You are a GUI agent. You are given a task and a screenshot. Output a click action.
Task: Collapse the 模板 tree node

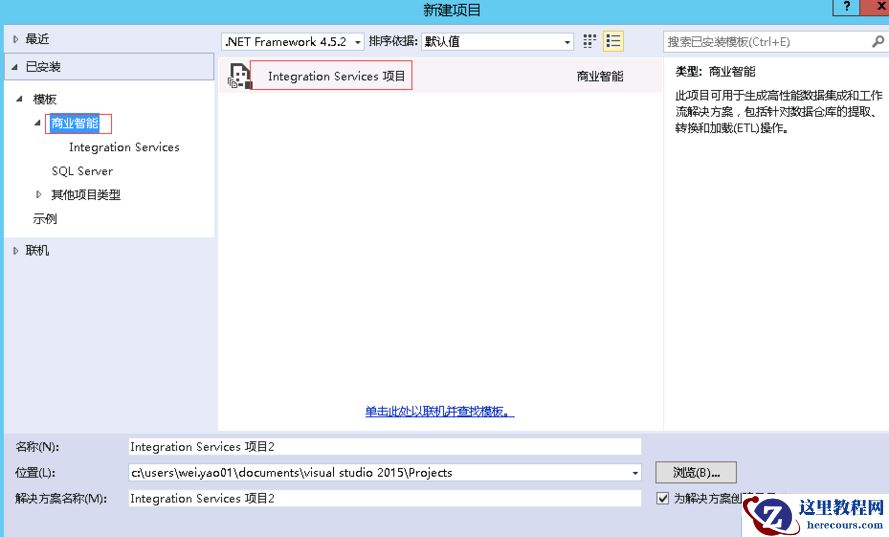(20, 99)
